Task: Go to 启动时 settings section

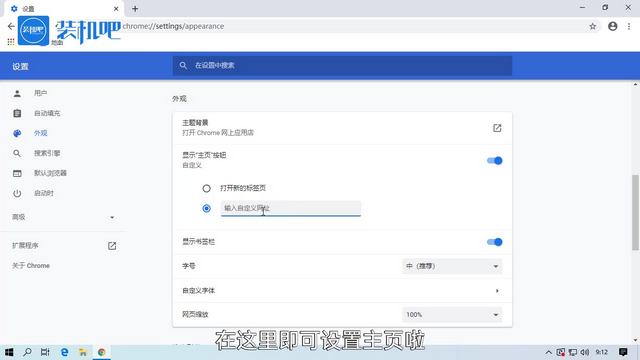Action: (44, 193)
